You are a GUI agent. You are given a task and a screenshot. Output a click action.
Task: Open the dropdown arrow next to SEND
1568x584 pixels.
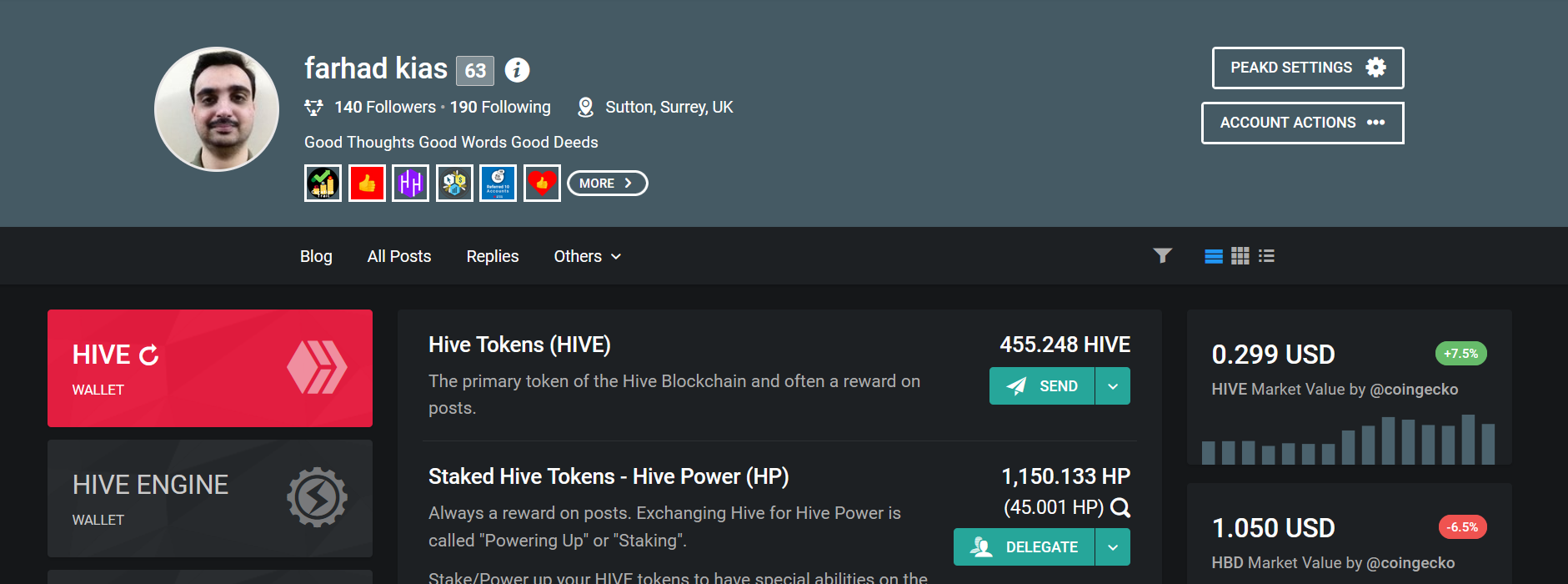pos(1113,386)
